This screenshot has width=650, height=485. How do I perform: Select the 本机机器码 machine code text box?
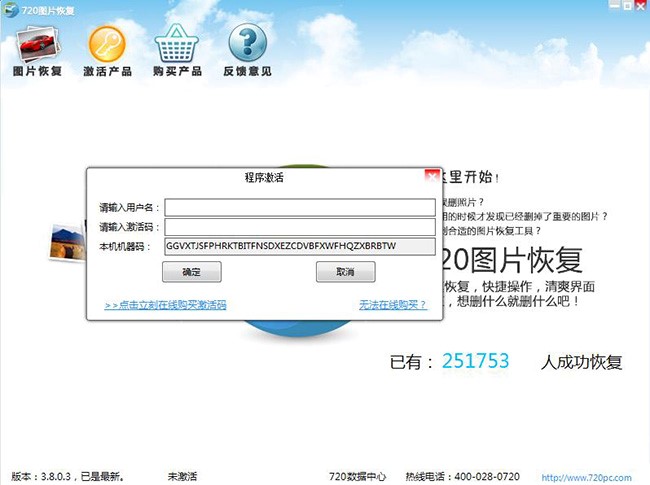(x=300, y=246)
